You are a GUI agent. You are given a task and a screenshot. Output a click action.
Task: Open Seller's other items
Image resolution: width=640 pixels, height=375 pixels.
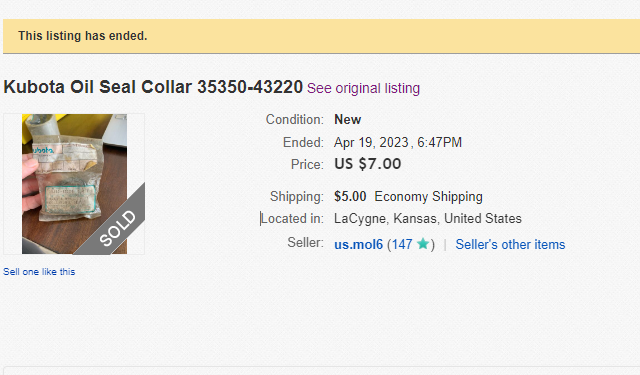tap(510, 244)
